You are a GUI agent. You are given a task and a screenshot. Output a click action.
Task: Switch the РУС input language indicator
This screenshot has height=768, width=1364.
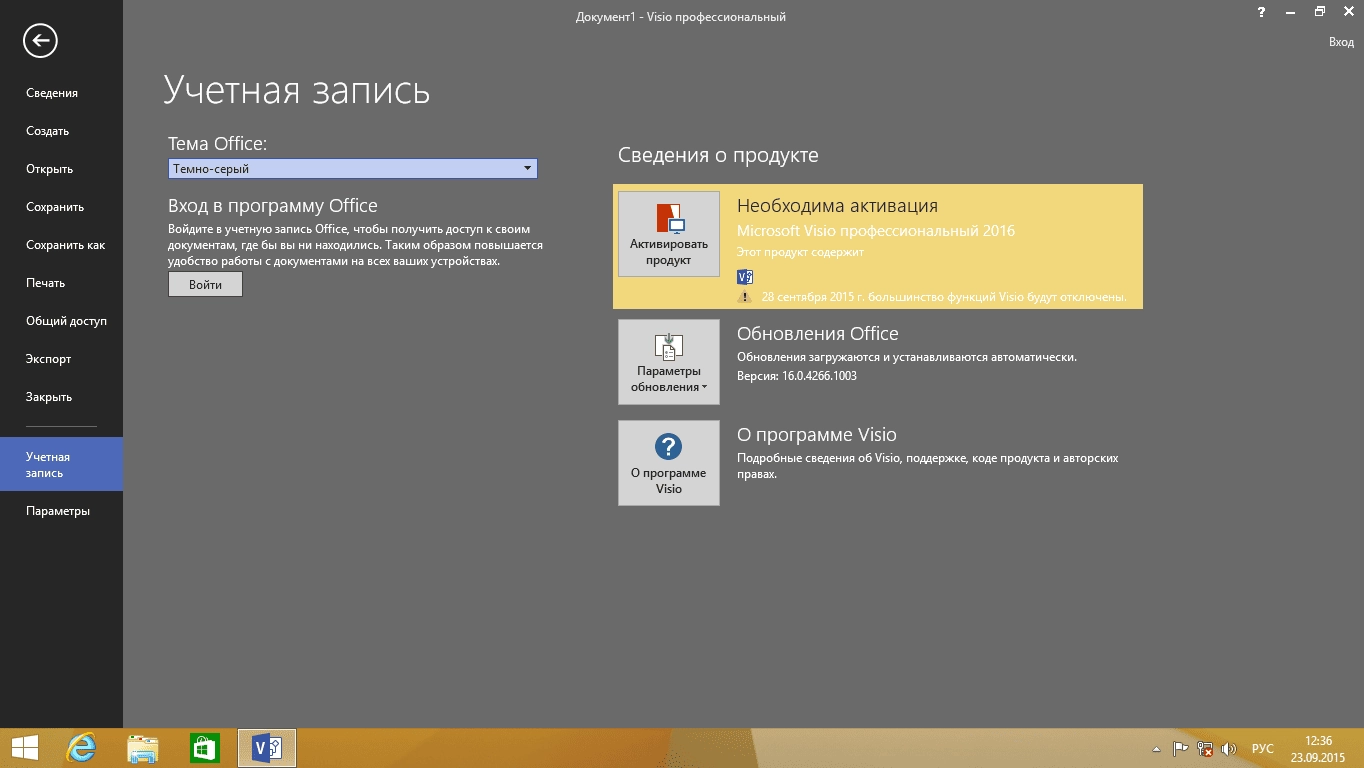pos(1263,749)
